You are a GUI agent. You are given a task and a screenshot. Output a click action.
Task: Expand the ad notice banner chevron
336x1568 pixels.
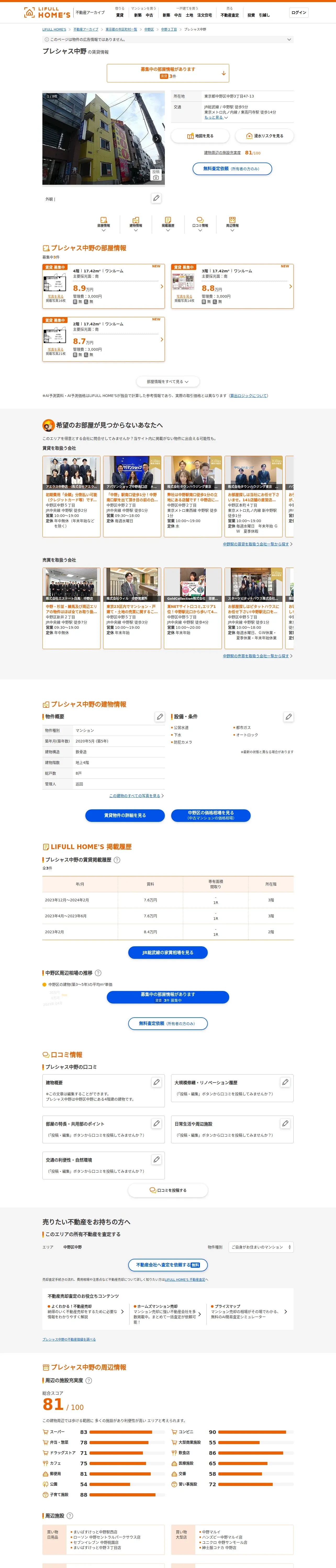coord(289,39)
